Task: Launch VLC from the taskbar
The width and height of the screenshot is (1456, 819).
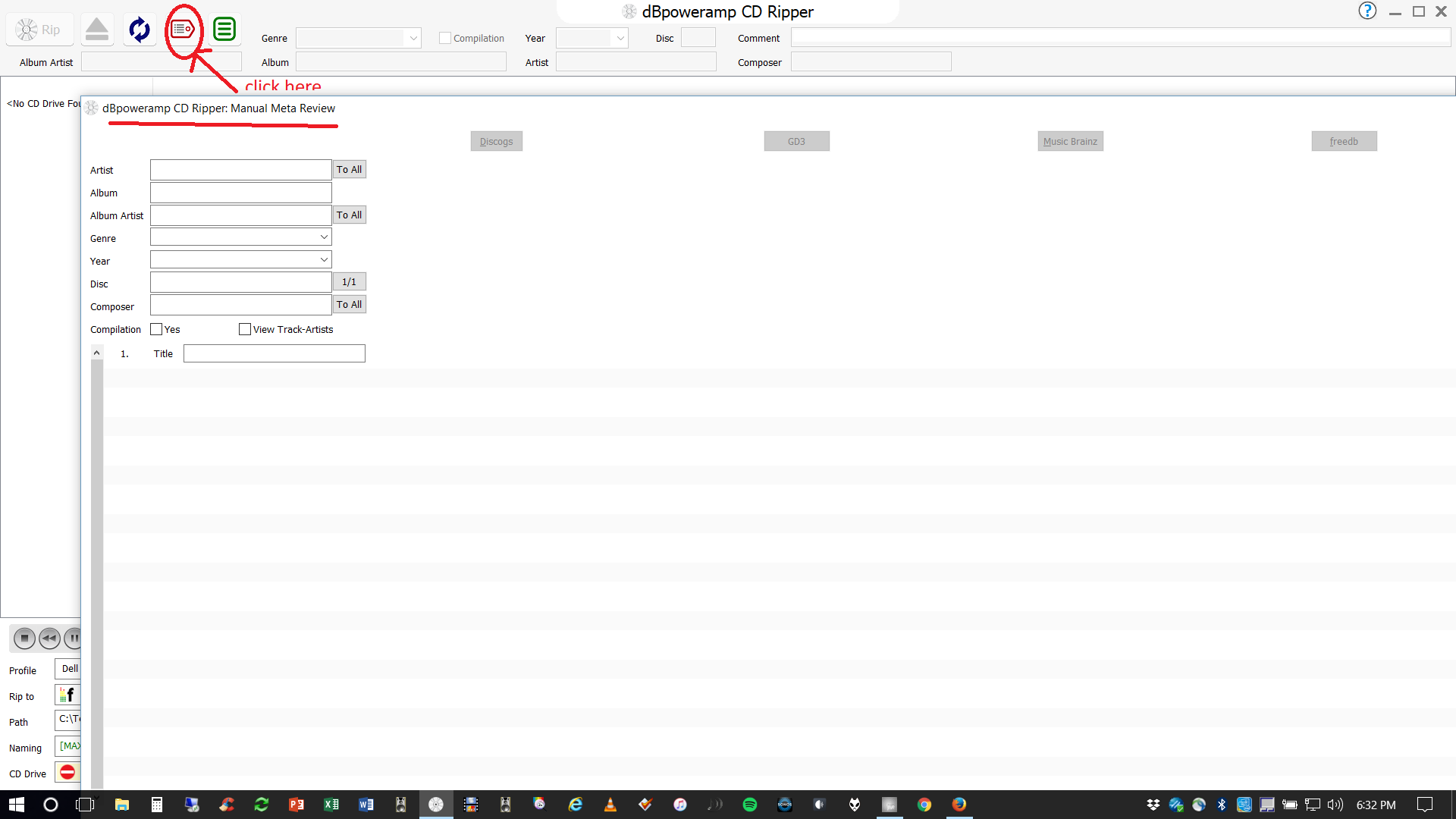Action: tap(610, 805)
